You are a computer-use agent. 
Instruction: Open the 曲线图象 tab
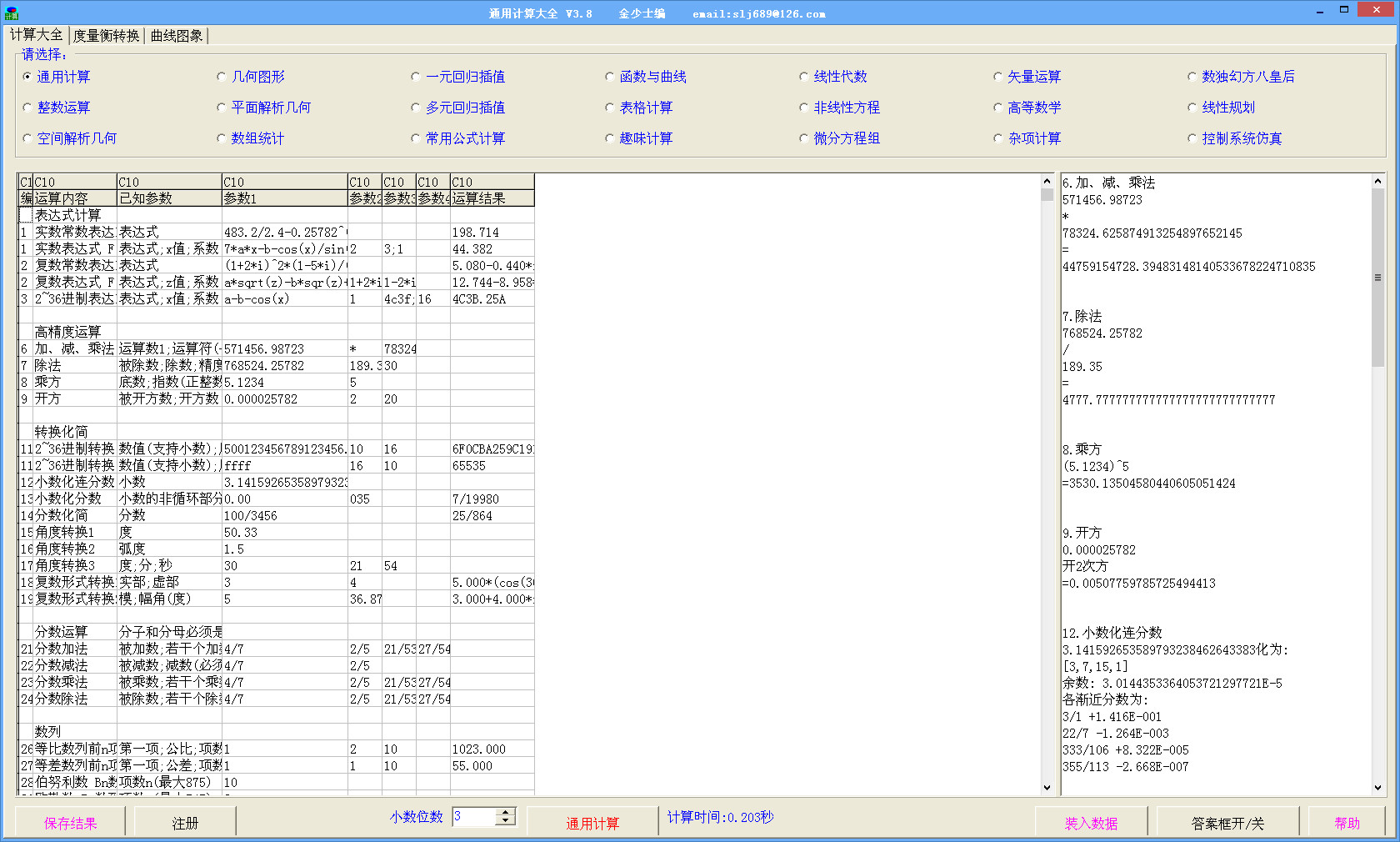click(177, 36)
